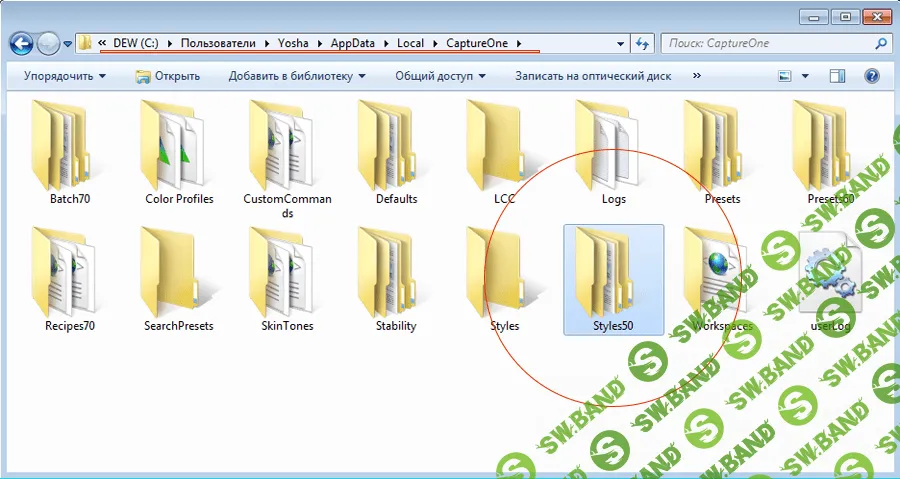Image resolution: width=900 pixels, height=479 pixels.
Task: Refresh the current folder view
Action: (x=643, y=43)
